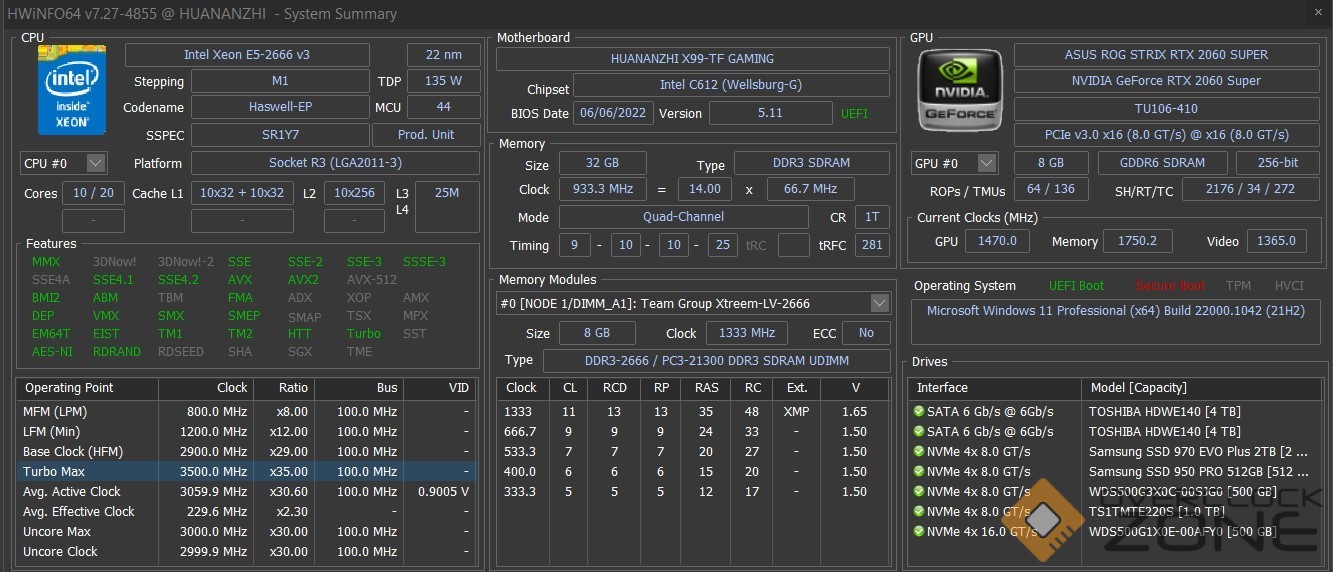Click status icon for WDS500G3X0C drive
This screenshot has height=572, width=1333.
pyautogui.click(x=918, y=491)
